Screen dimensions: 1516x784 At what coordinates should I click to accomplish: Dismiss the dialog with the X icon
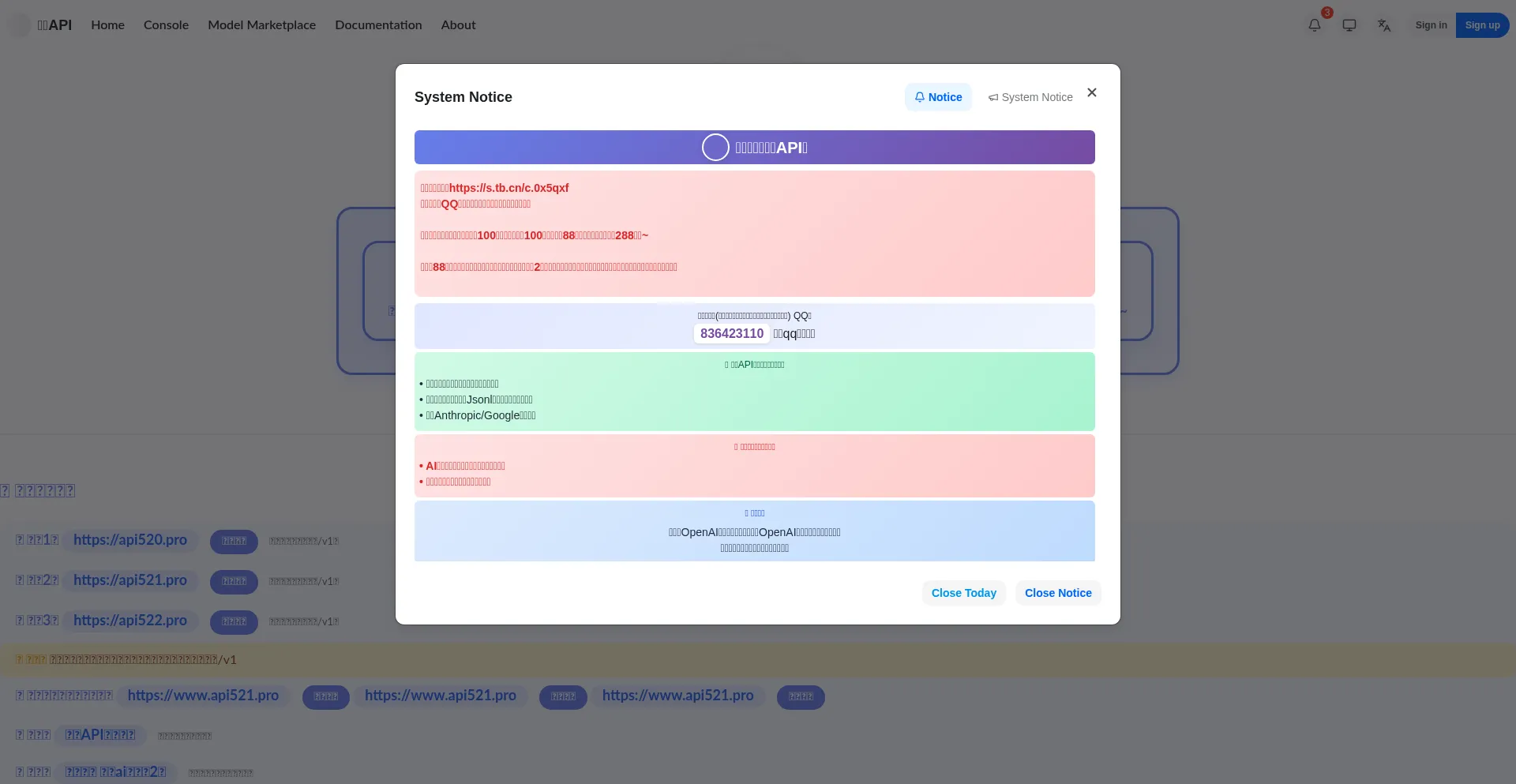coord(1092,92)
